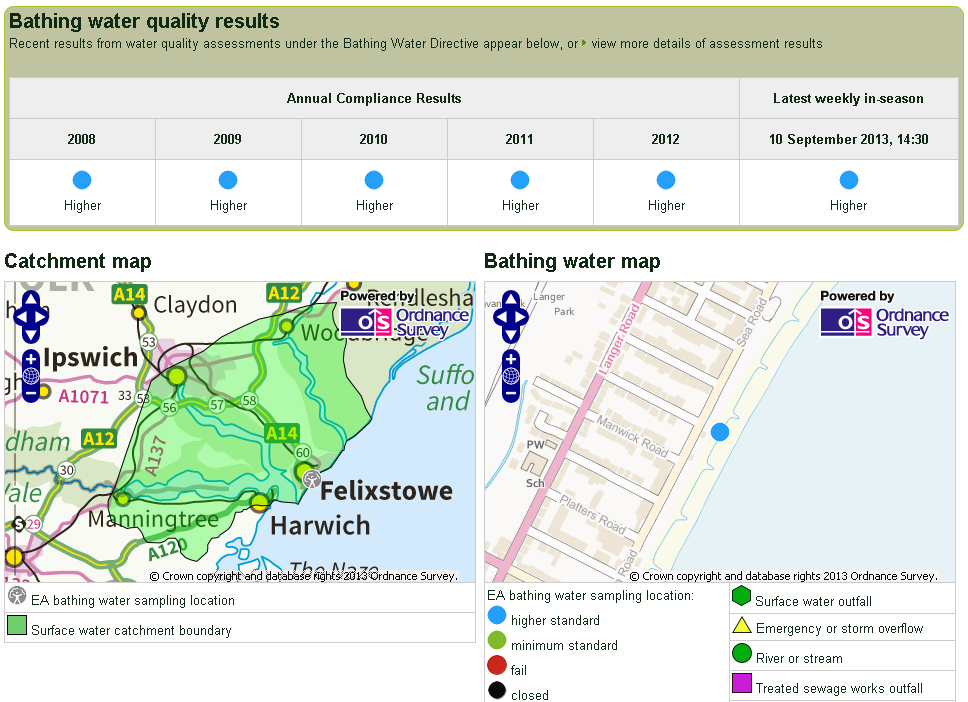
Task: Pan the bathing water map right
Action: (523, 317)
